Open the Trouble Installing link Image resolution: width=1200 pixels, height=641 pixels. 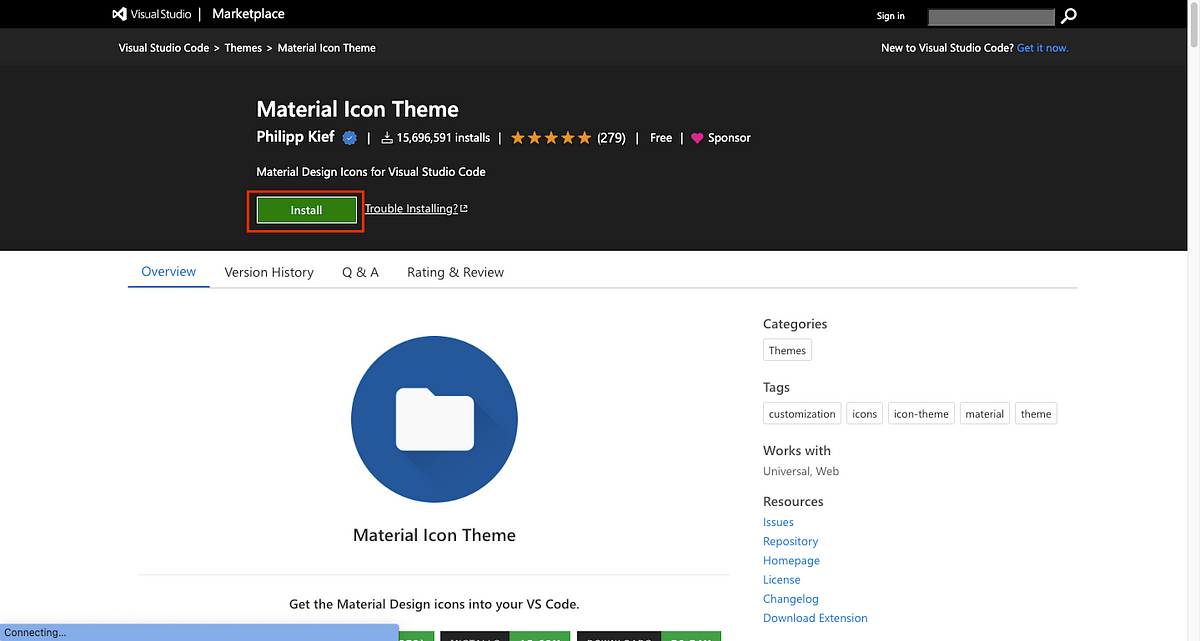[x=411, y=209]
